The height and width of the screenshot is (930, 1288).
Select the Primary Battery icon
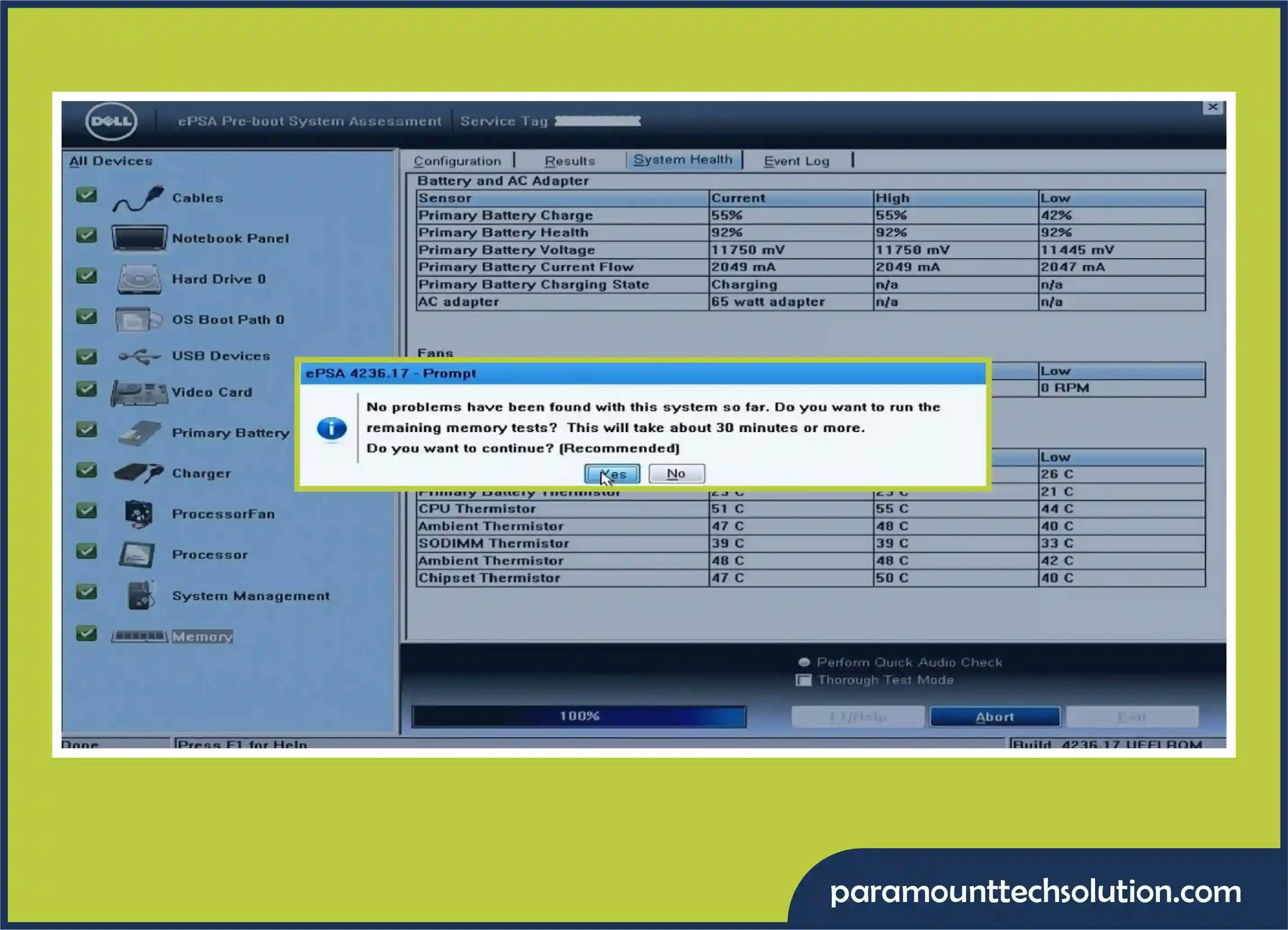tap(140, 433)
